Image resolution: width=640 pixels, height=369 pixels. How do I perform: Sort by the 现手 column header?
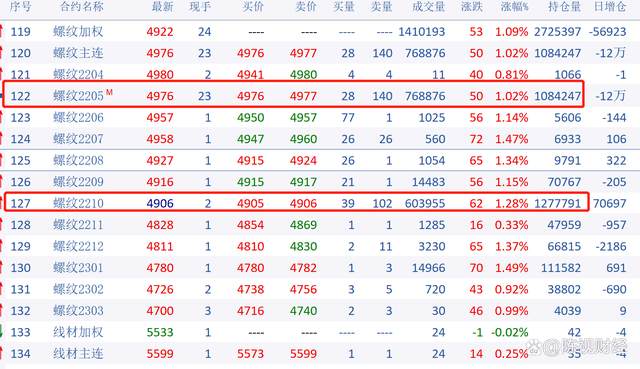click(200, 7)
